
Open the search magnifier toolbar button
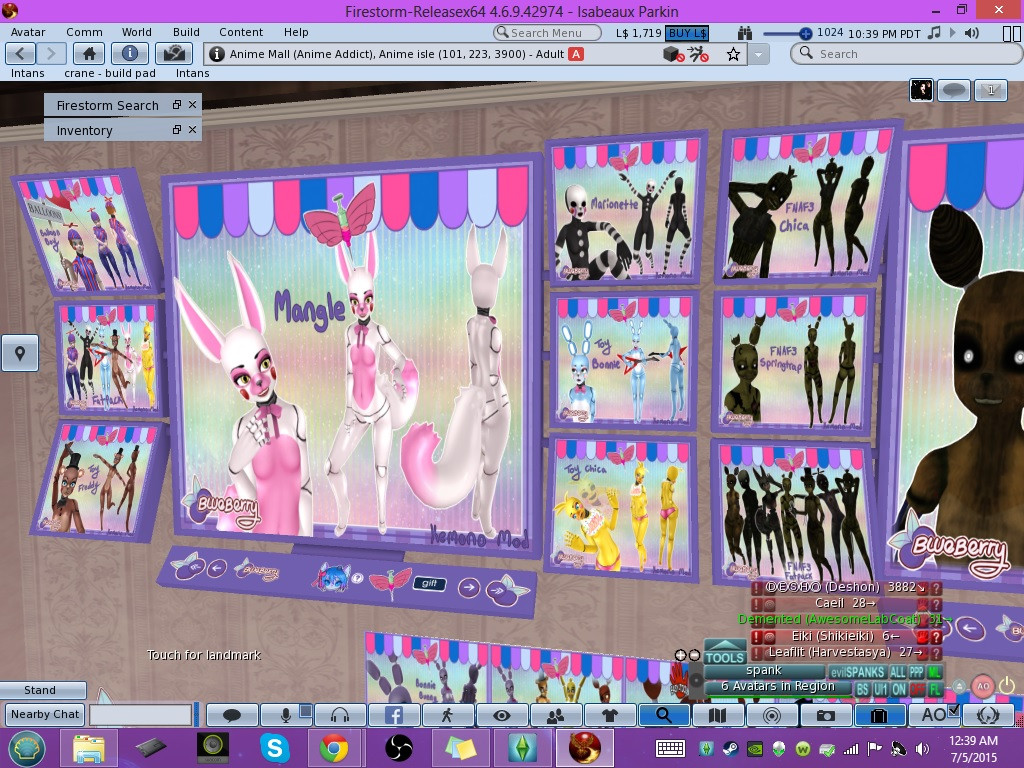[x=664, y=715]
